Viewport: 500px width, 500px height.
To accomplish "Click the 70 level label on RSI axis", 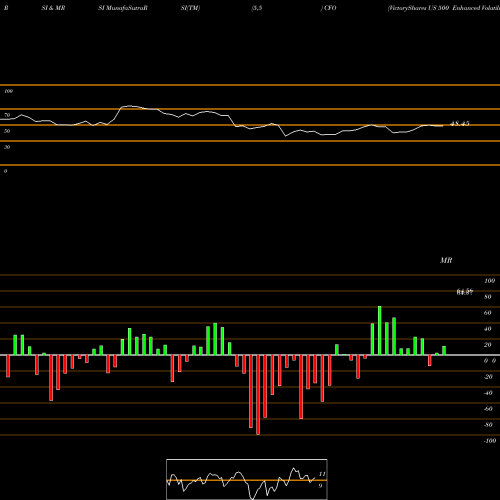I will coord(7,115).
